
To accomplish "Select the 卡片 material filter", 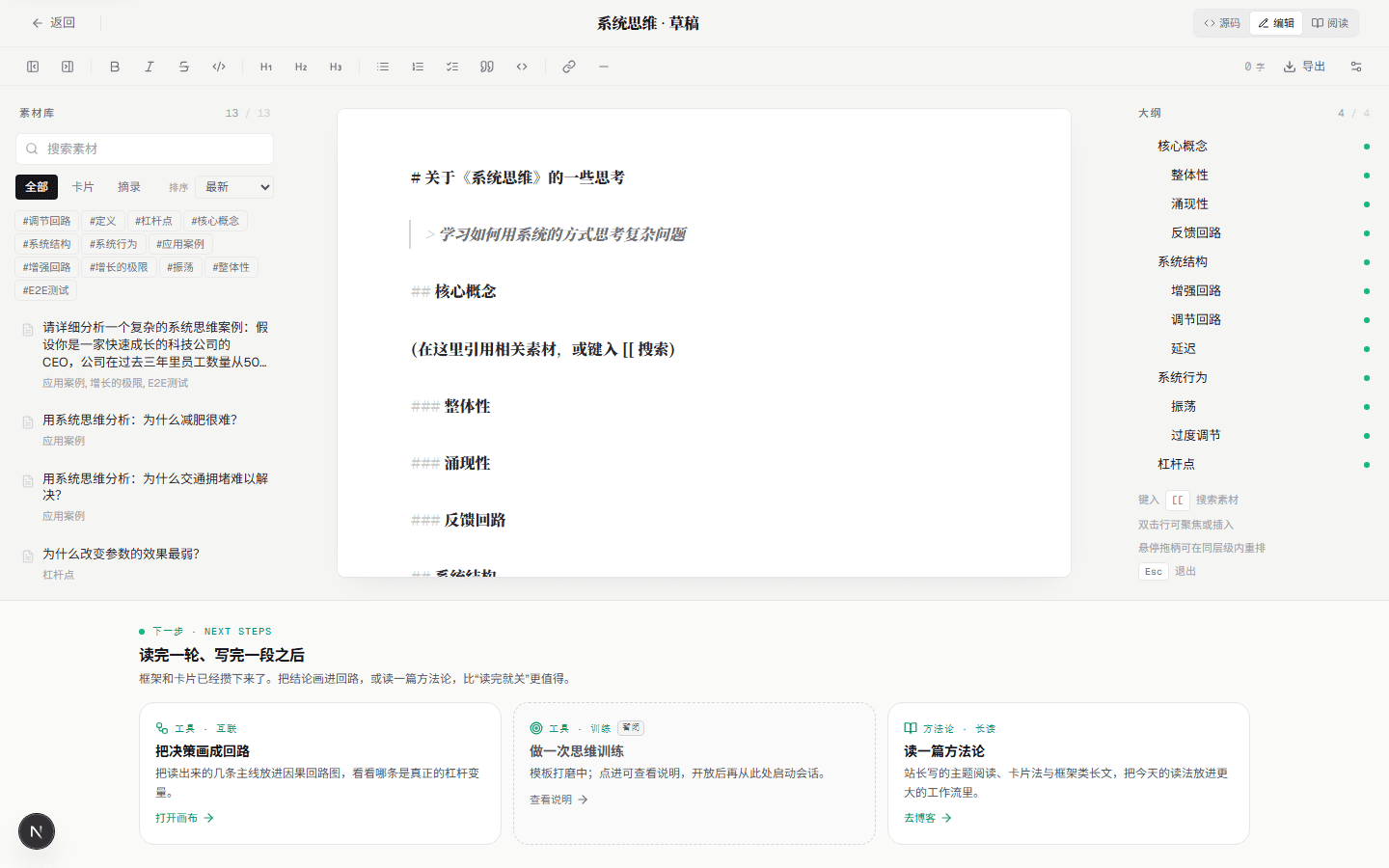I will [83, 187].
